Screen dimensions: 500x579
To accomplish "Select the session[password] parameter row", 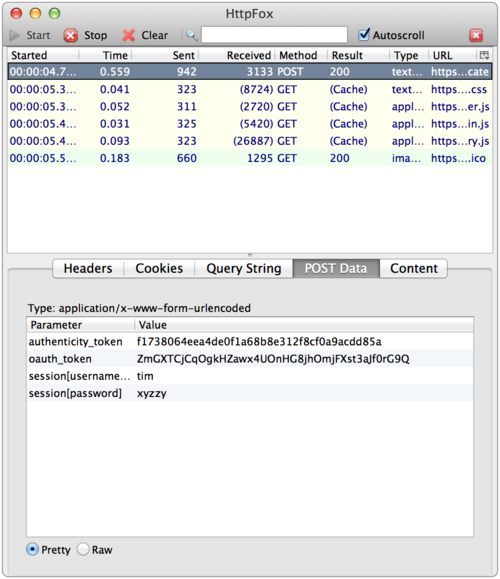I will coord(250,393).
